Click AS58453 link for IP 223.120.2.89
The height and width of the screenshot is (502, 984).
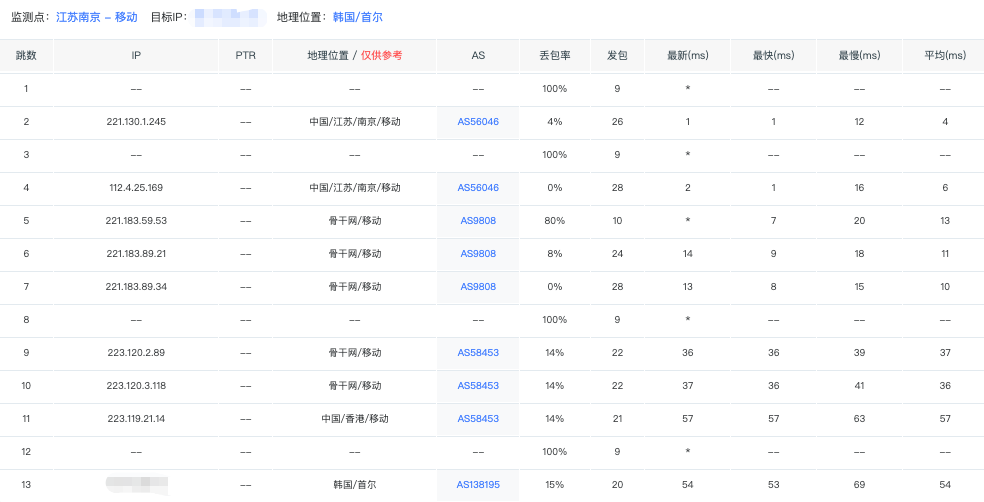[478, 352]
